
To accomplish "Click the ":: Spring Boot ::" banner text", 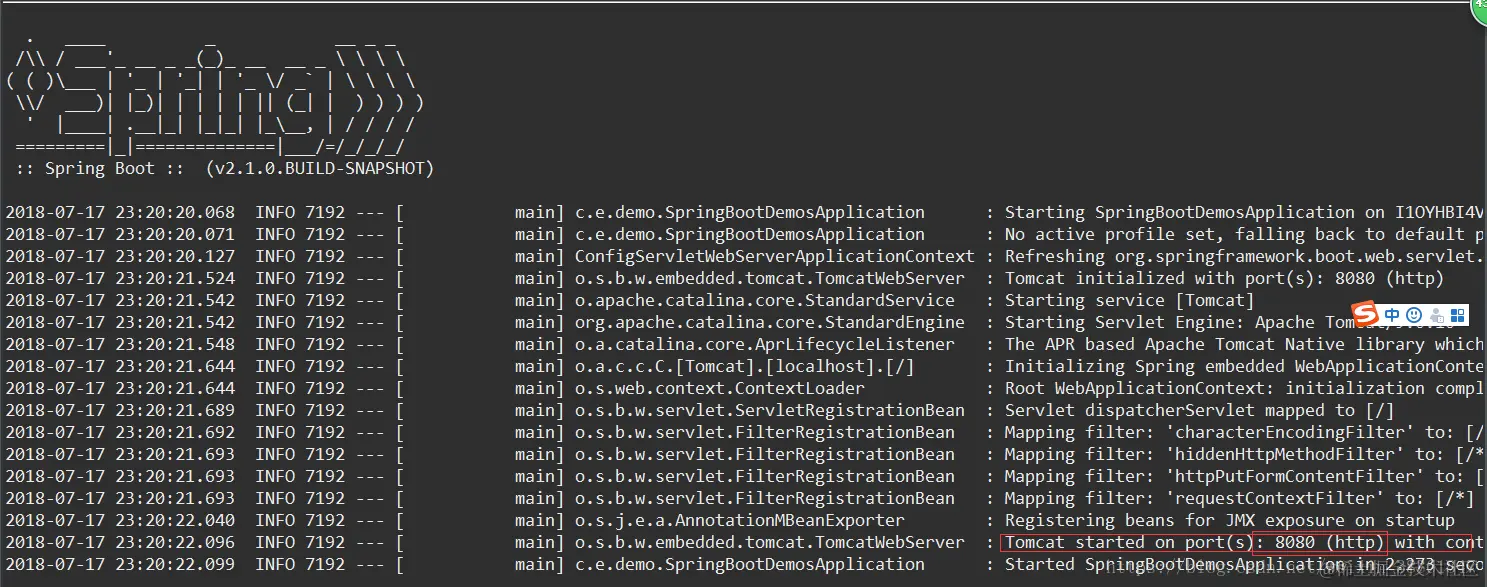I will tap(100, 168).
